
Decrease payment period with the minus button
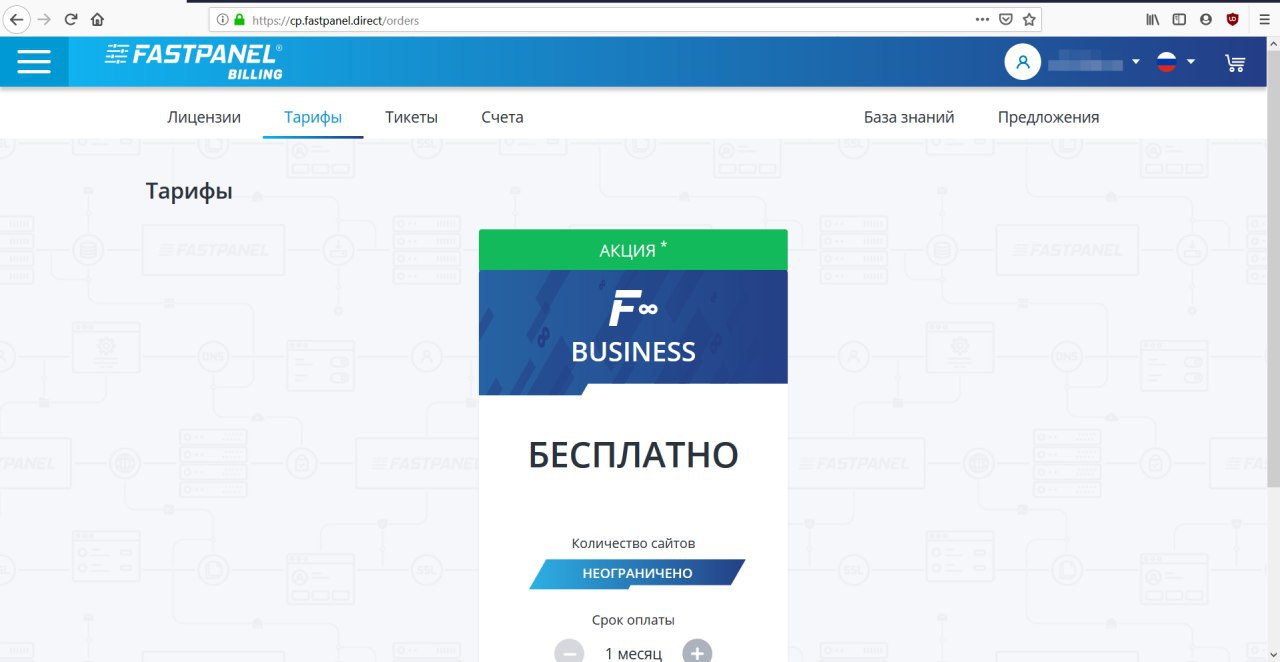570,653
